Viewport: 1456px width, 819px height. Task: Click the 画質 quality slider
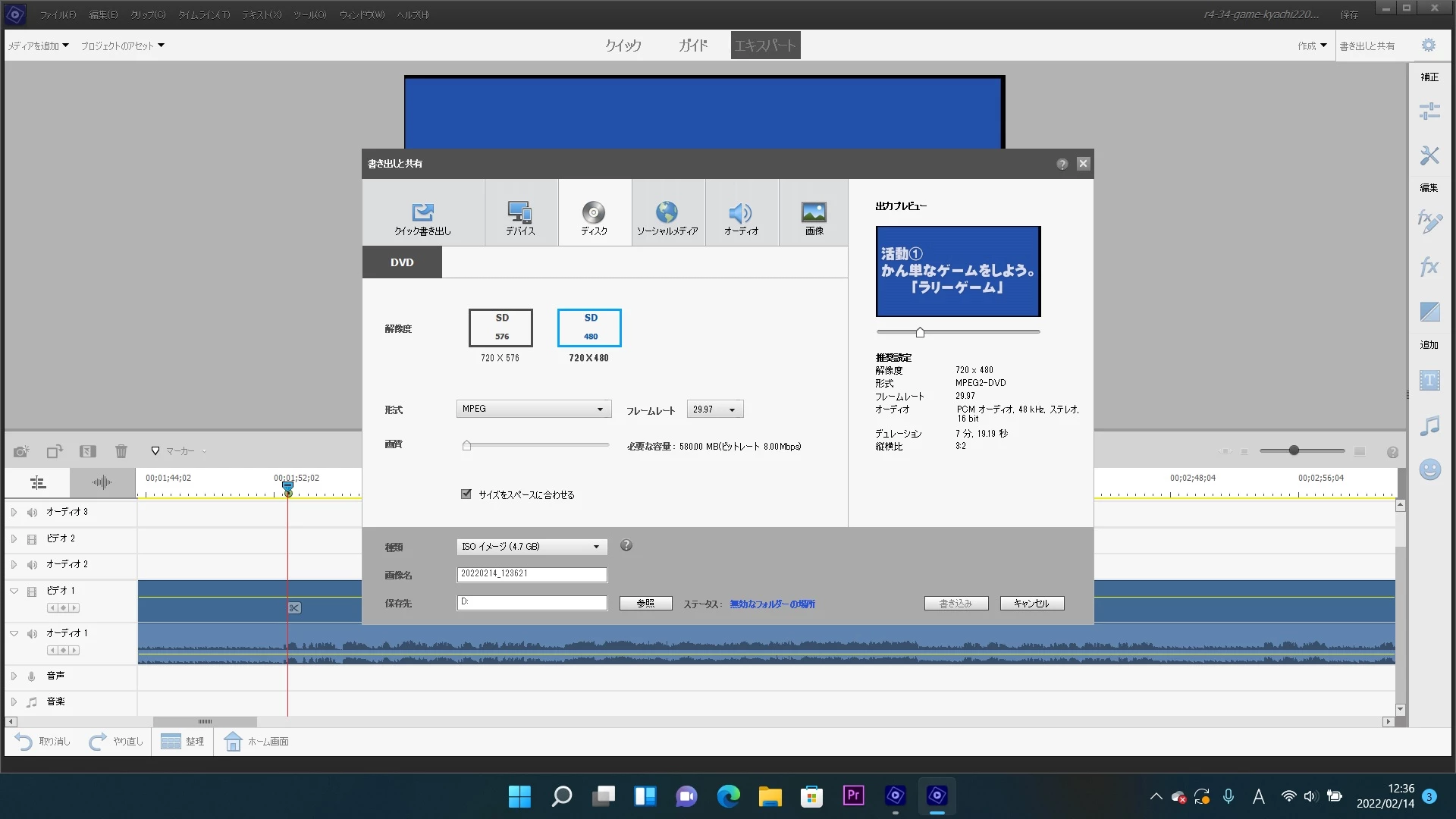(535, 445)
